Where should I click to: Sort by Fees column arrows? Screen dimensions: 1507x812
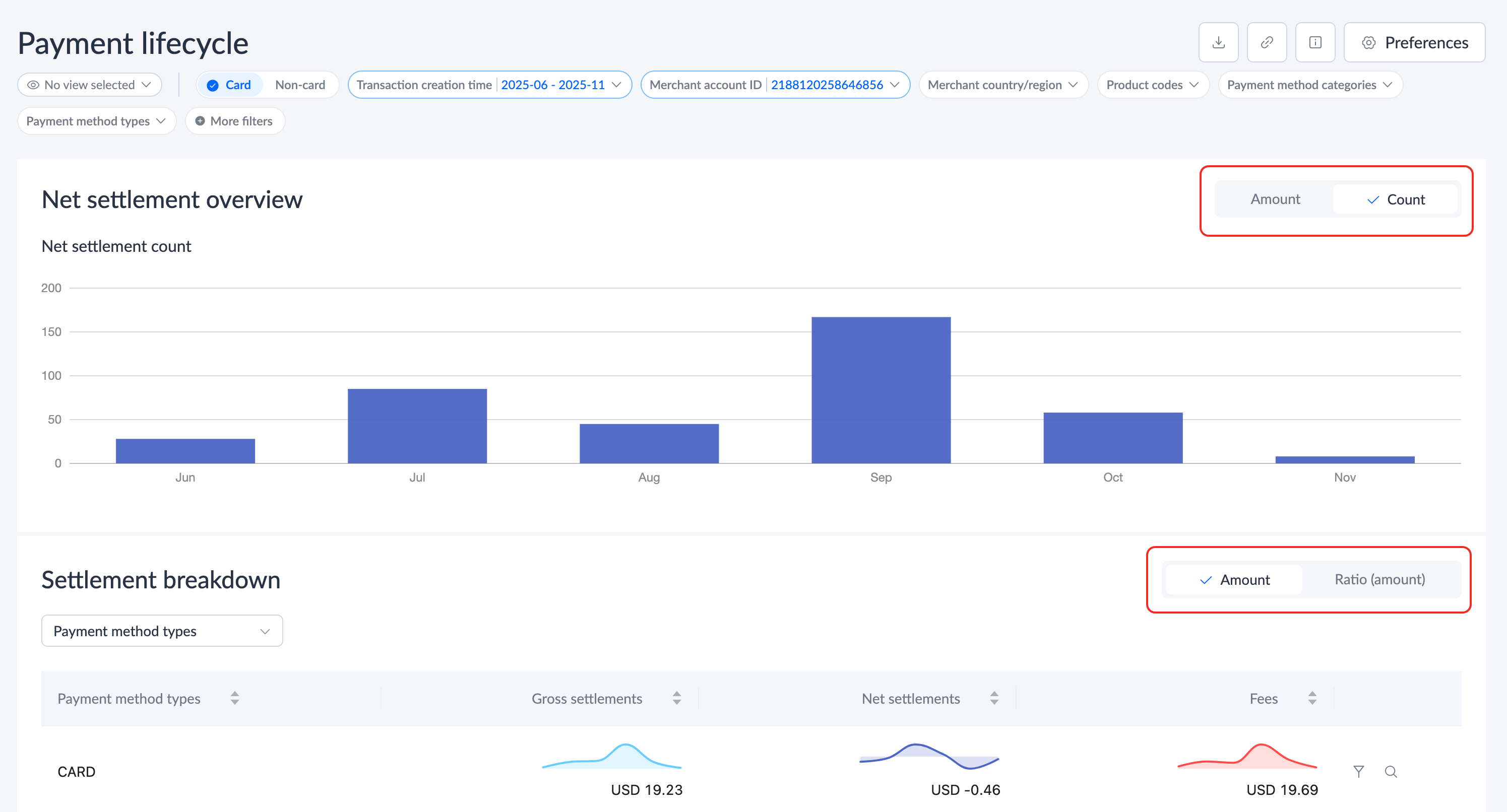[1312, 698]
